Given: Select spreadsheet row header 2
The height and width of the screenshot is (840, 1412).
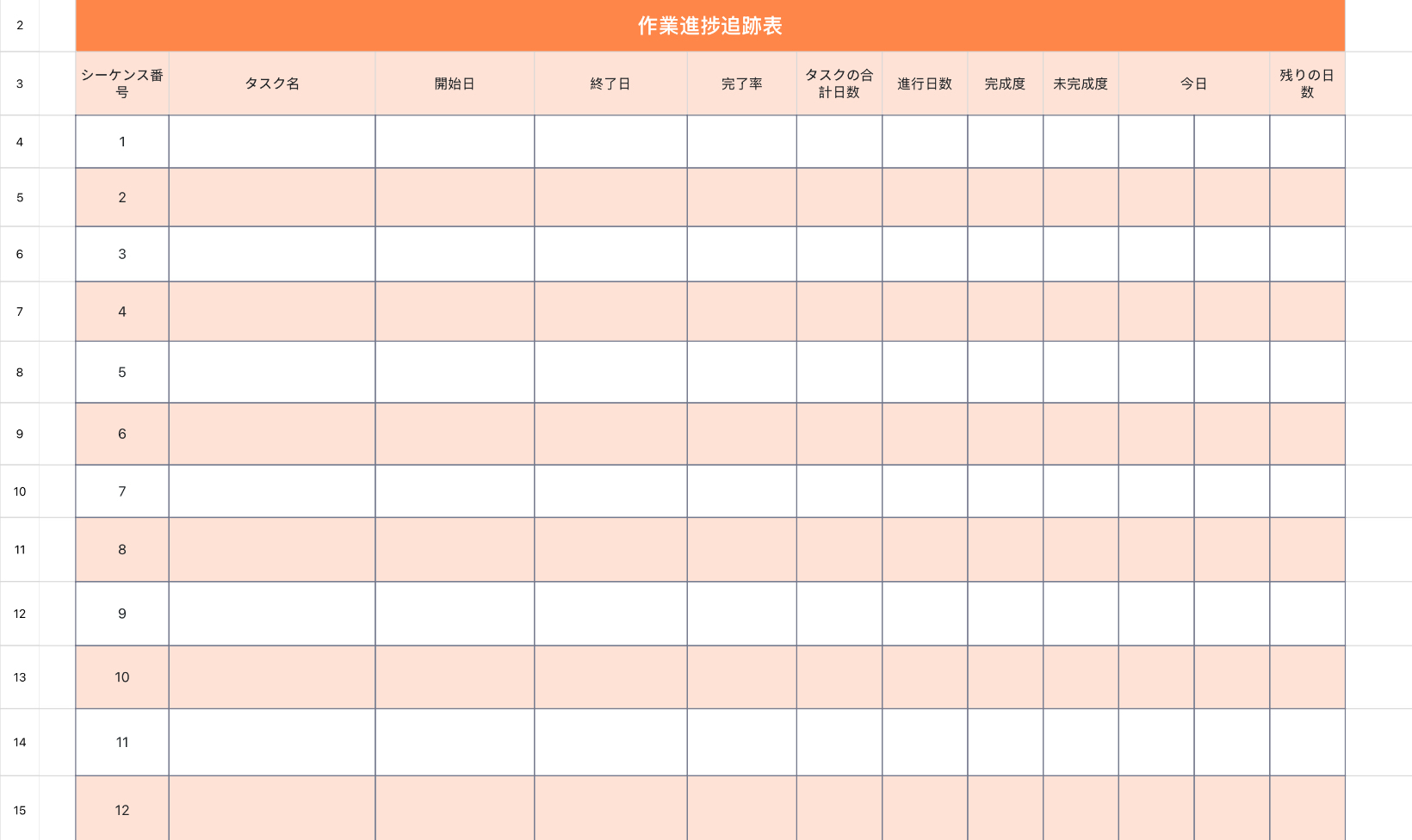Looking at the screenshot, I should (x=19, y=26).
